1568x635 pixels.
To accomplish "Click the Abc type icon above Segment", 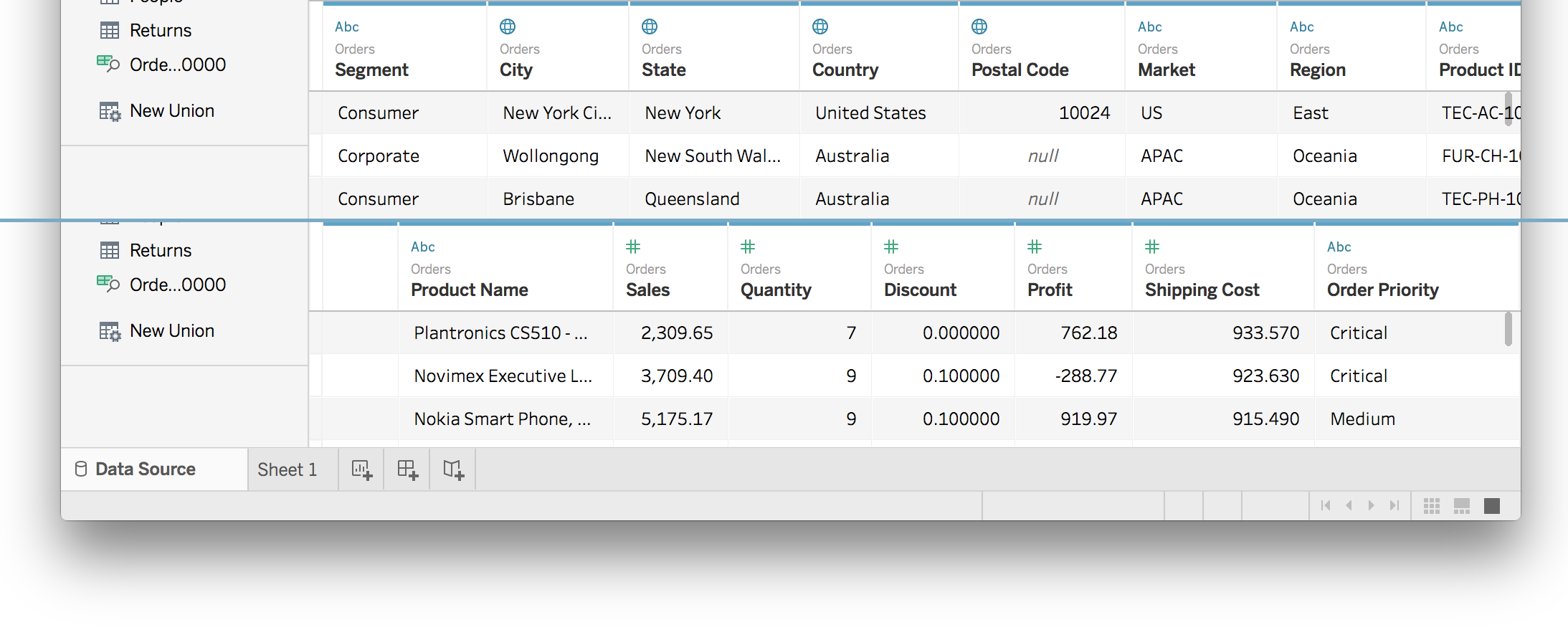I will (347, 27).
